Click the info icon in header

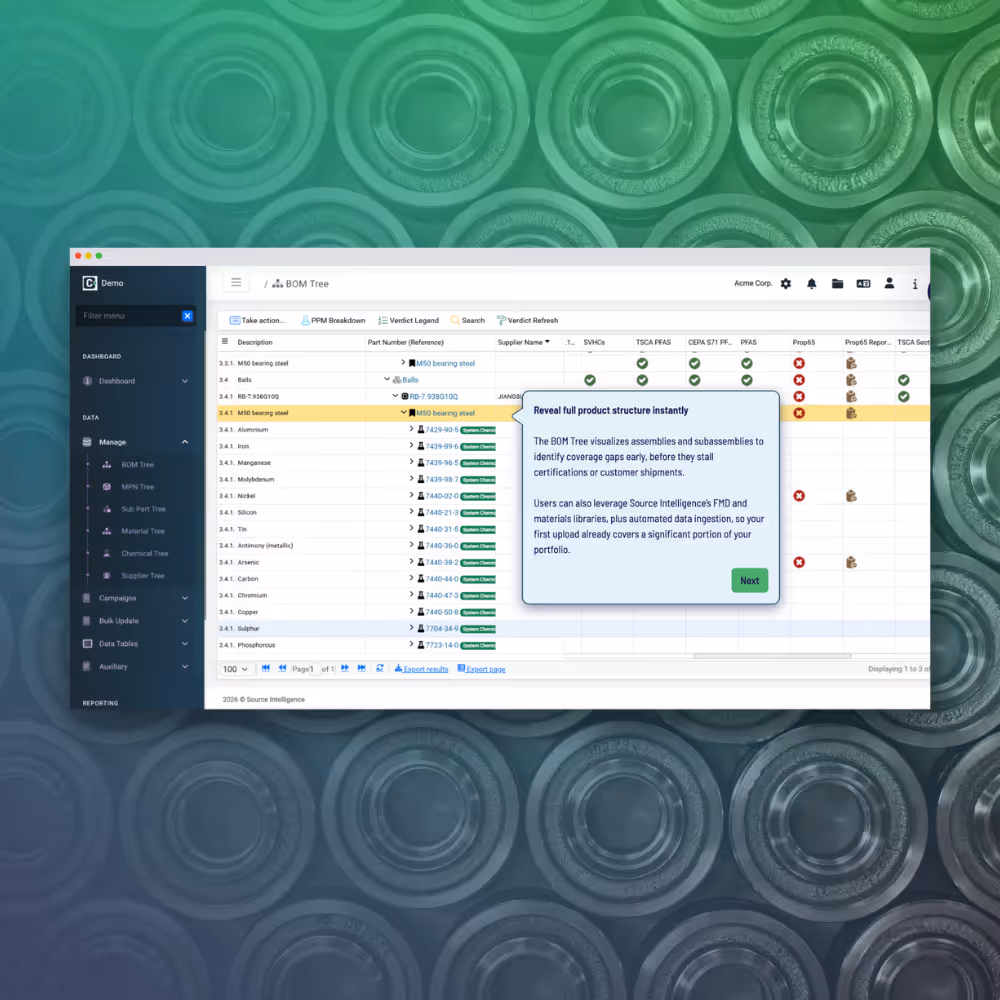point(915,284)
